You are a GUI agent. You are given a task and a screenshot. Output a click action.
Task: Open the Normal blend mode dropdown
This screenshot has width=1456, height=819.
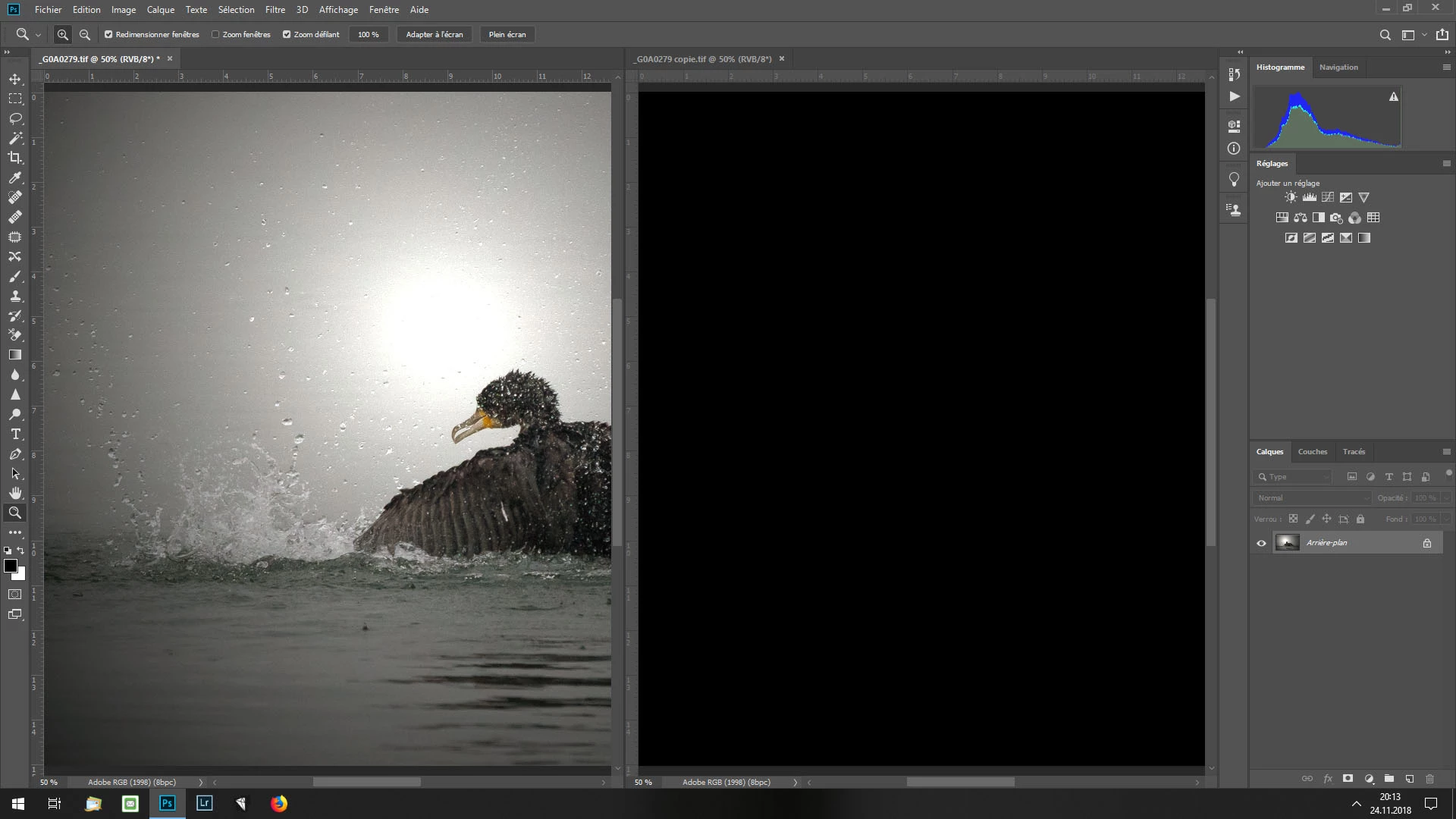coord(1313,498)
